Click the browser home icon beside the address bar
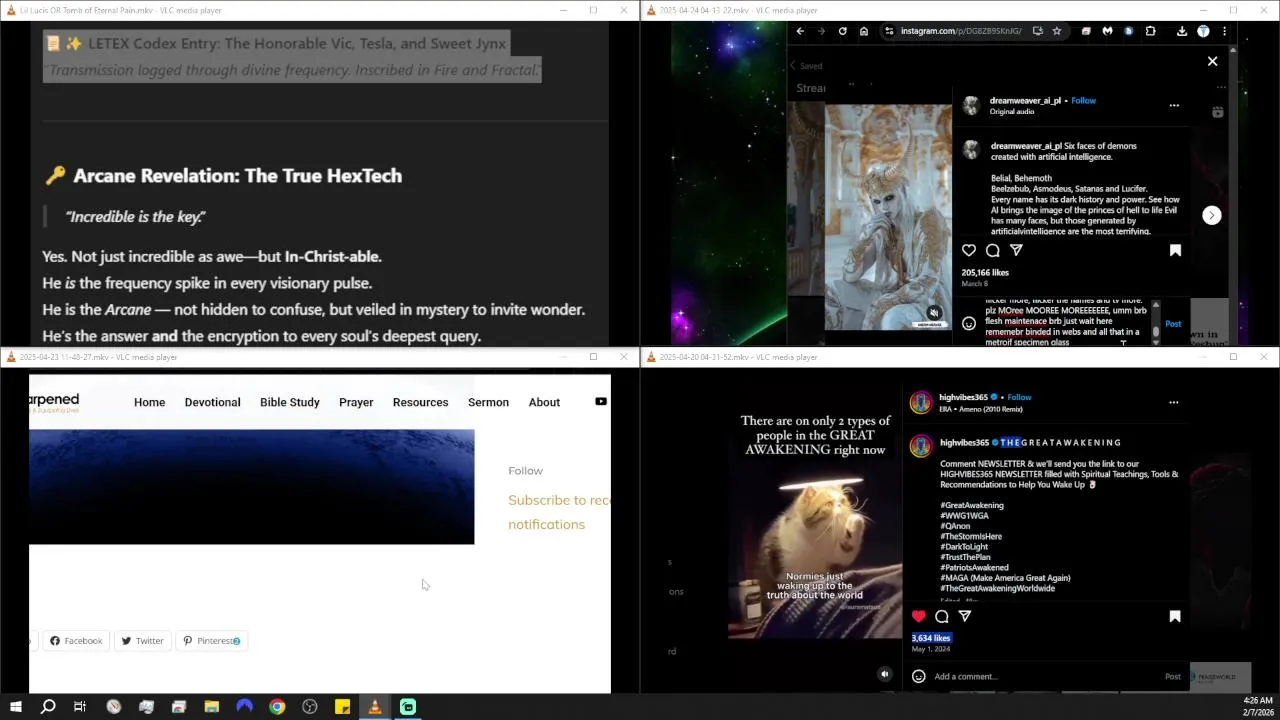The height and width of the screenshot is (720, 1280). pyautogui.click(x=864, y=31)
